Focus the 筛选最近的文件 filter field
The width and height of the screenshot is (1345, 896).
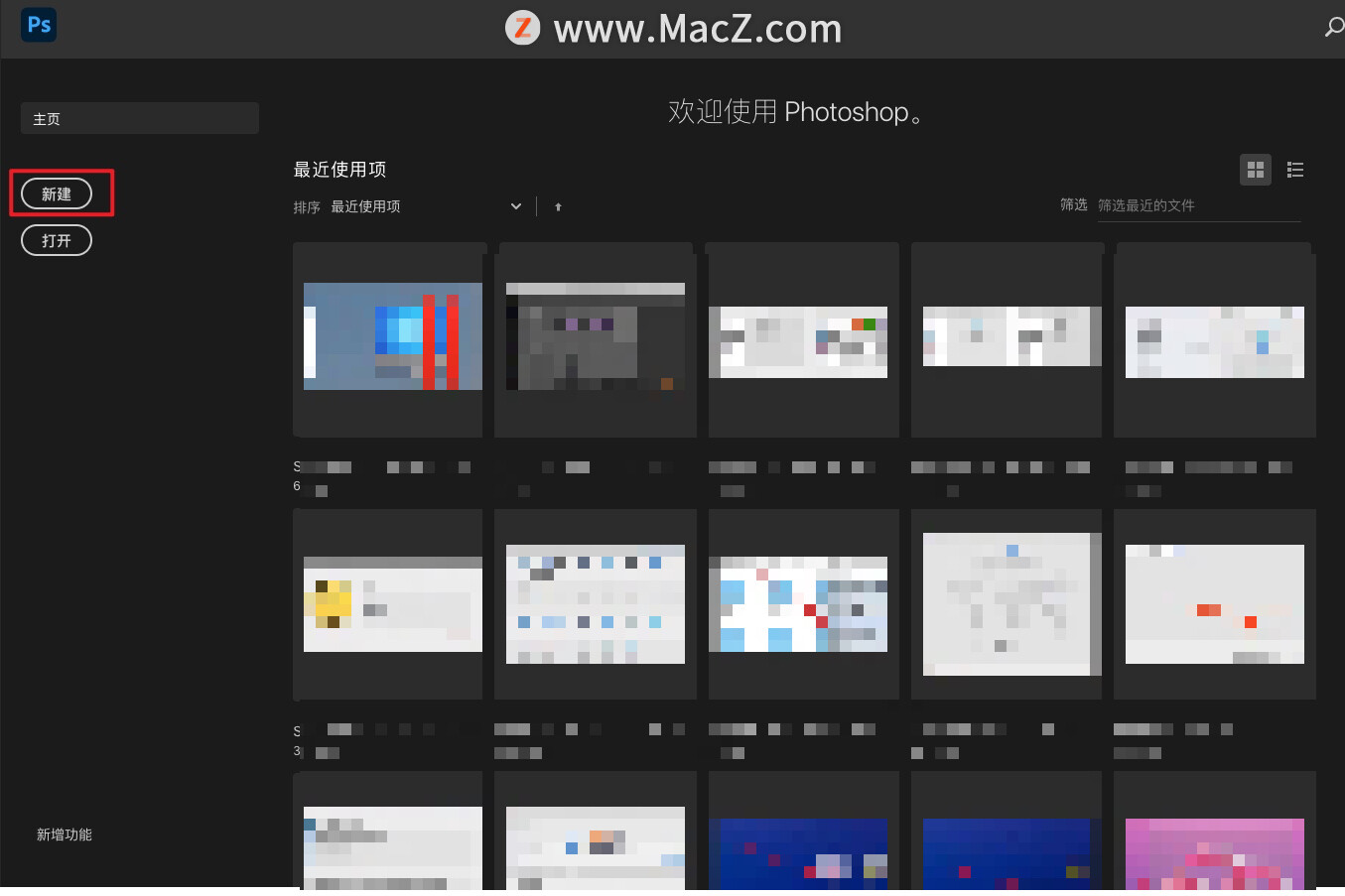coord(1199,205)
